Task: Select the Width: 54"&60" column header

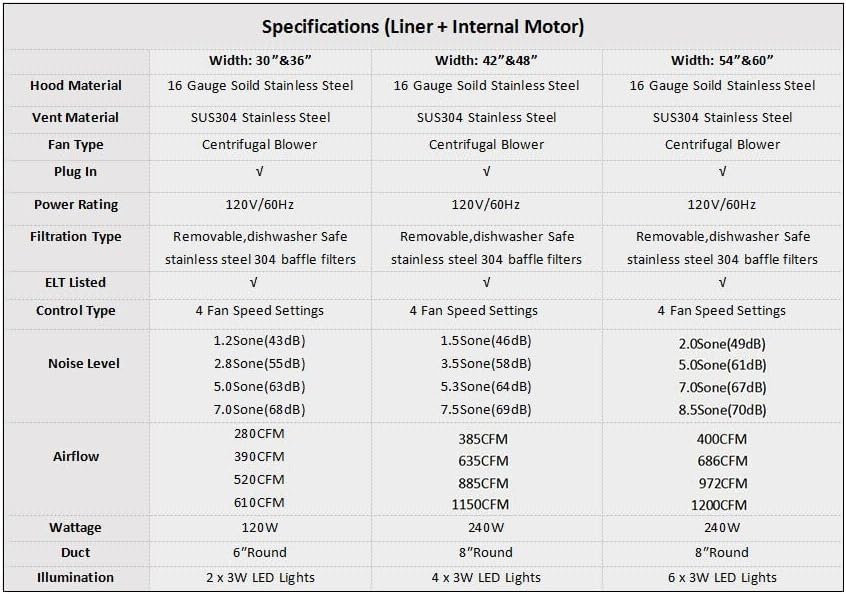Action: 722,60
